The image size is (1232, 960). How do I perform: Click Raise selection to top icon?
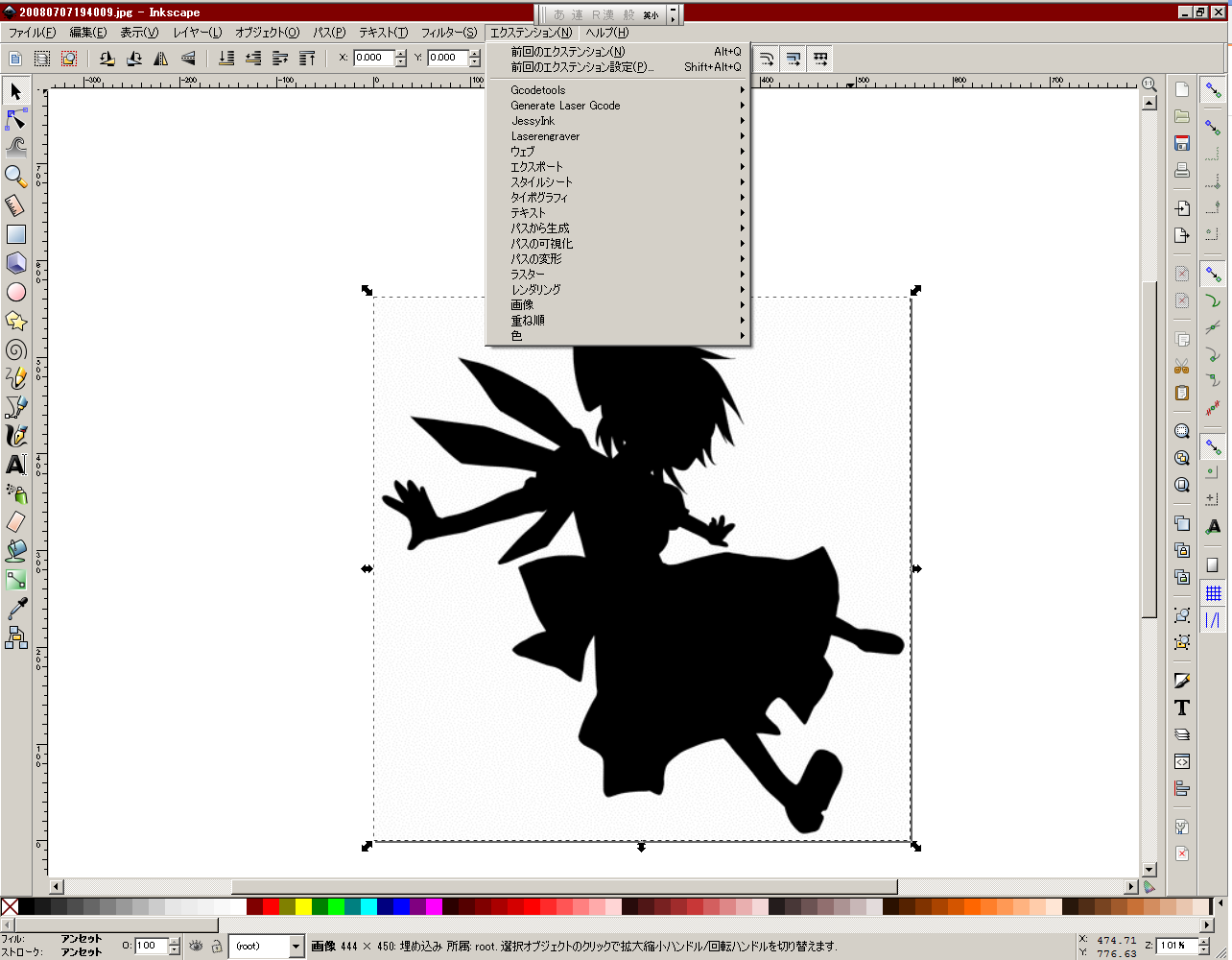point(307,59)
